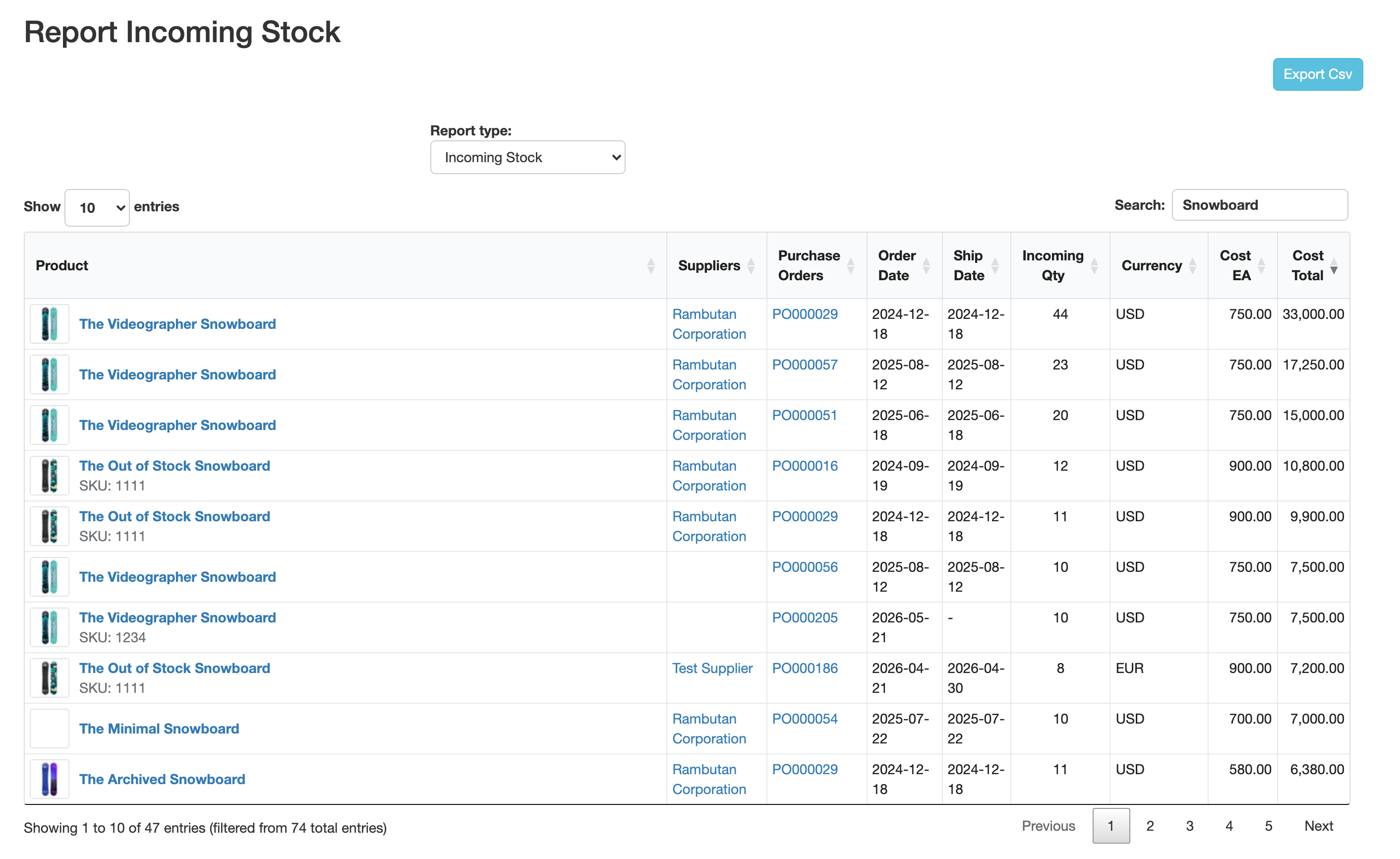Screen dimensions: 1400x859
Task: Go to page 3 of results
Action: (1189, 826)
